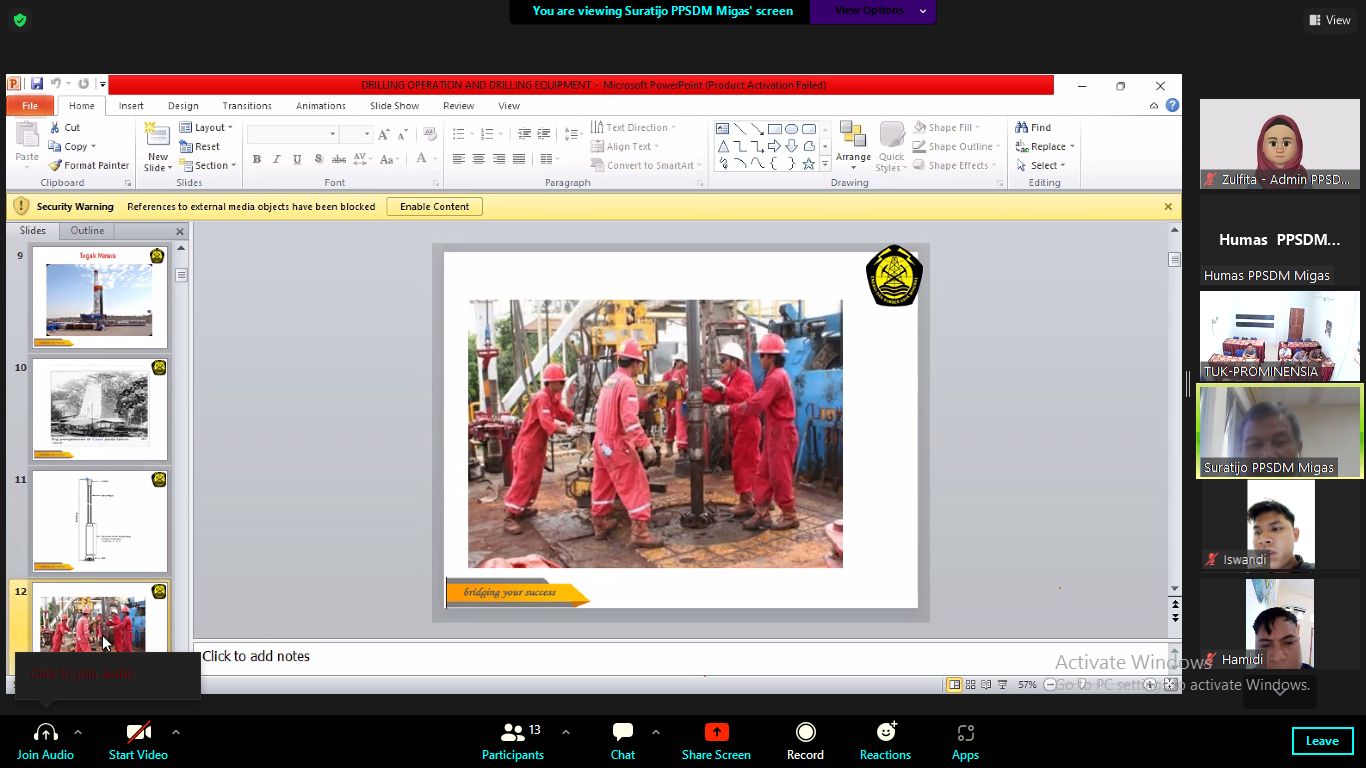Select Normal view button in status bar
Image resolution: width=1366 pixels, height=768 pixels.
954,685
